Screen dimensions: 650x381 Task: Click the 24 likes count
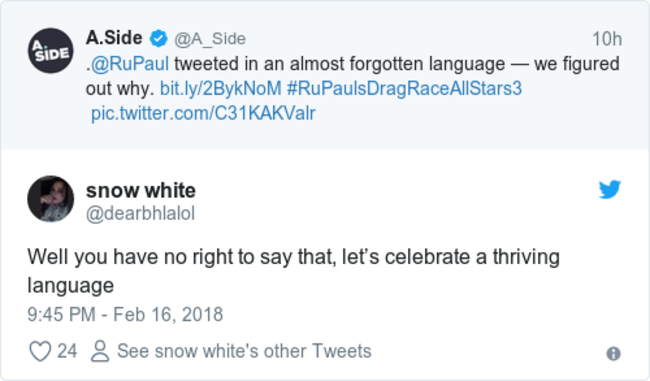coord(67,351)
